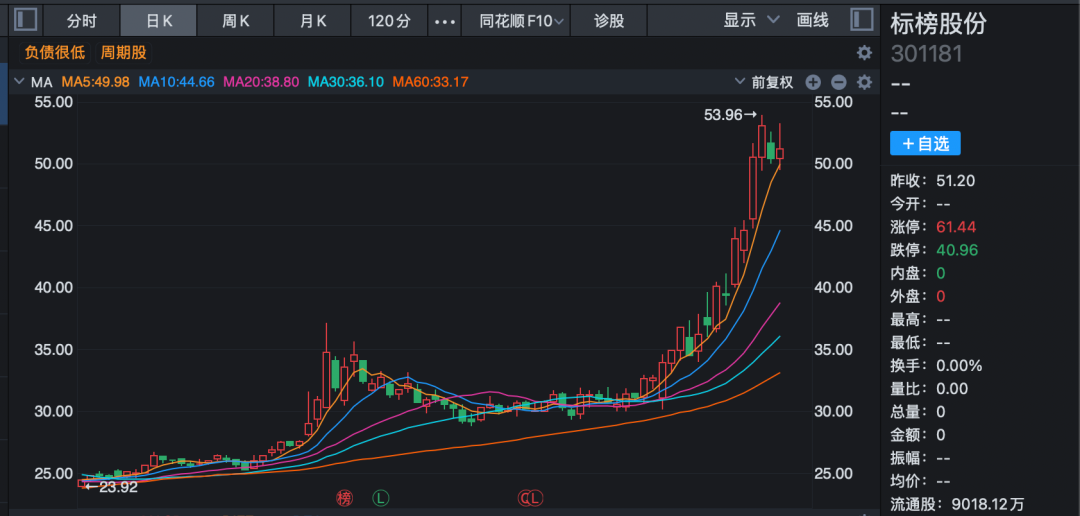This screenshot has width=1080, height=516.
Task: Open the 前复权 adjustment dropdown
Action: pos(765,82)
